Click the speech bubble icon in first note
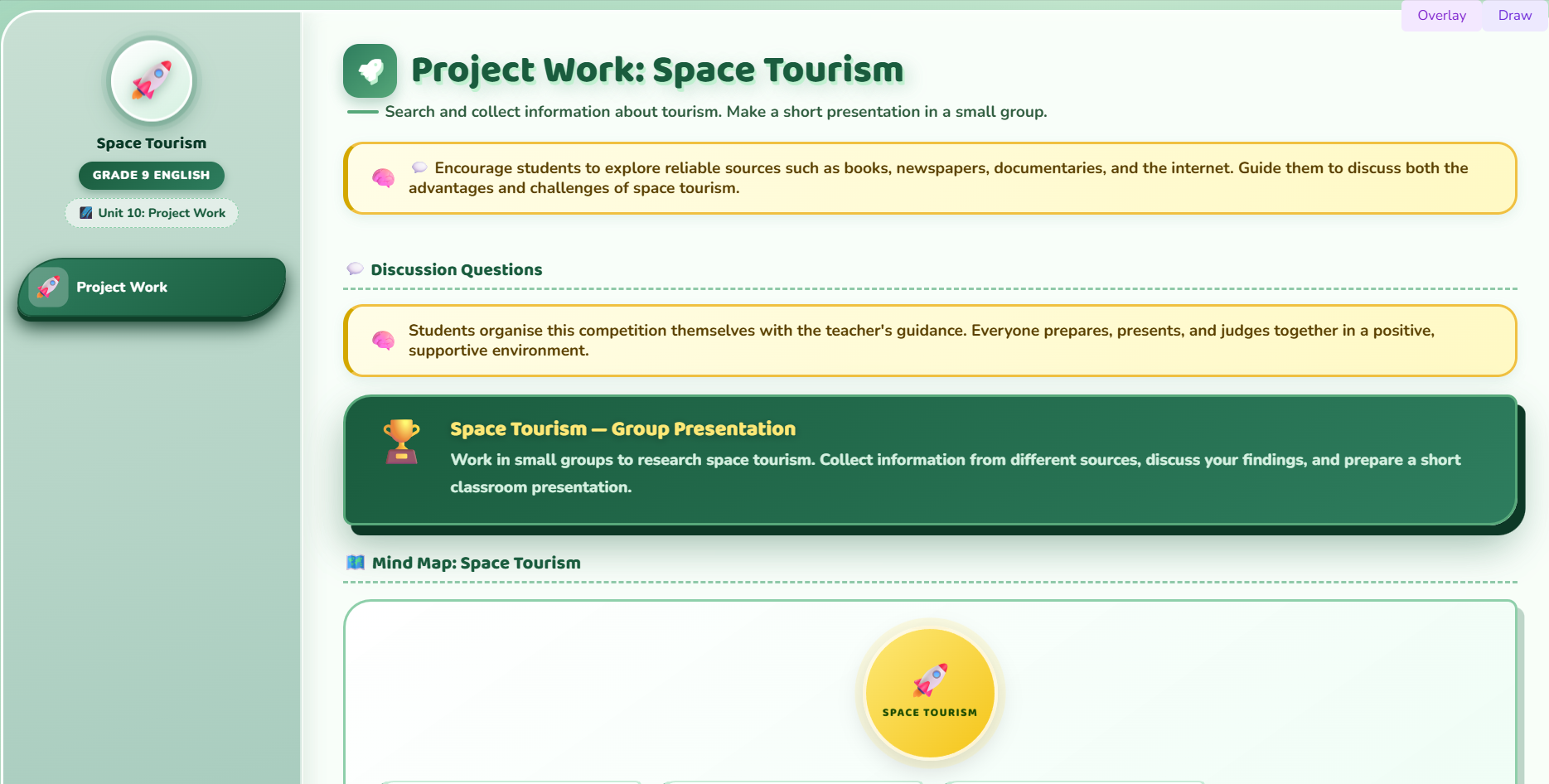The height and width of the screenshot is (784, 1549). [x=419, y=167]
